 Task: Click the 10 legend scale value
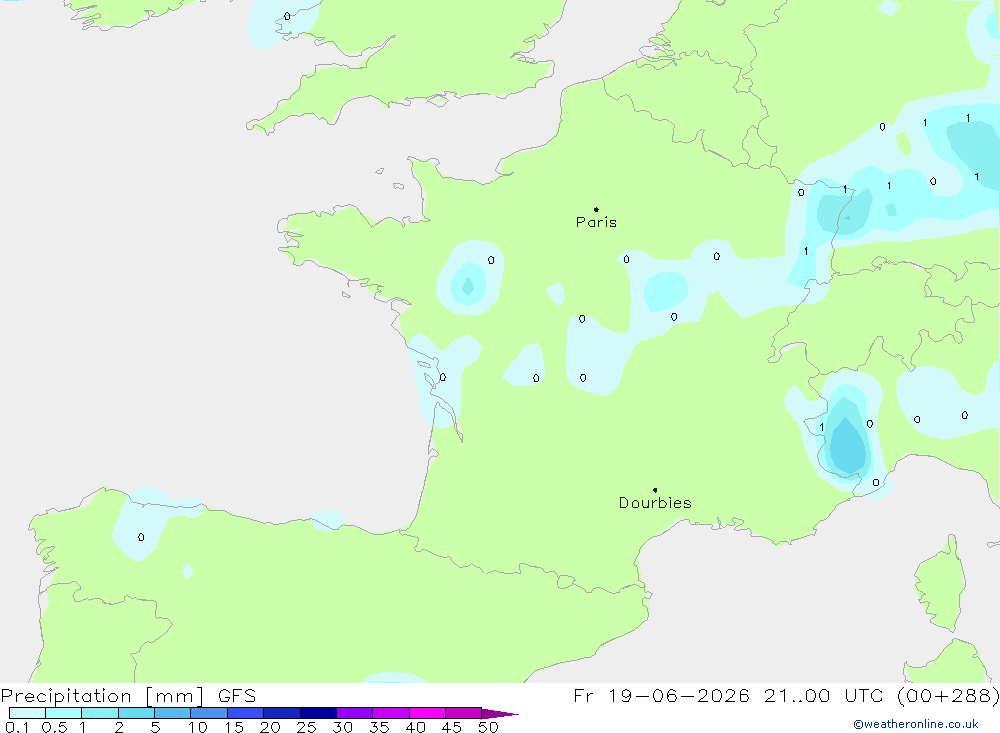(x=198, y=727)
